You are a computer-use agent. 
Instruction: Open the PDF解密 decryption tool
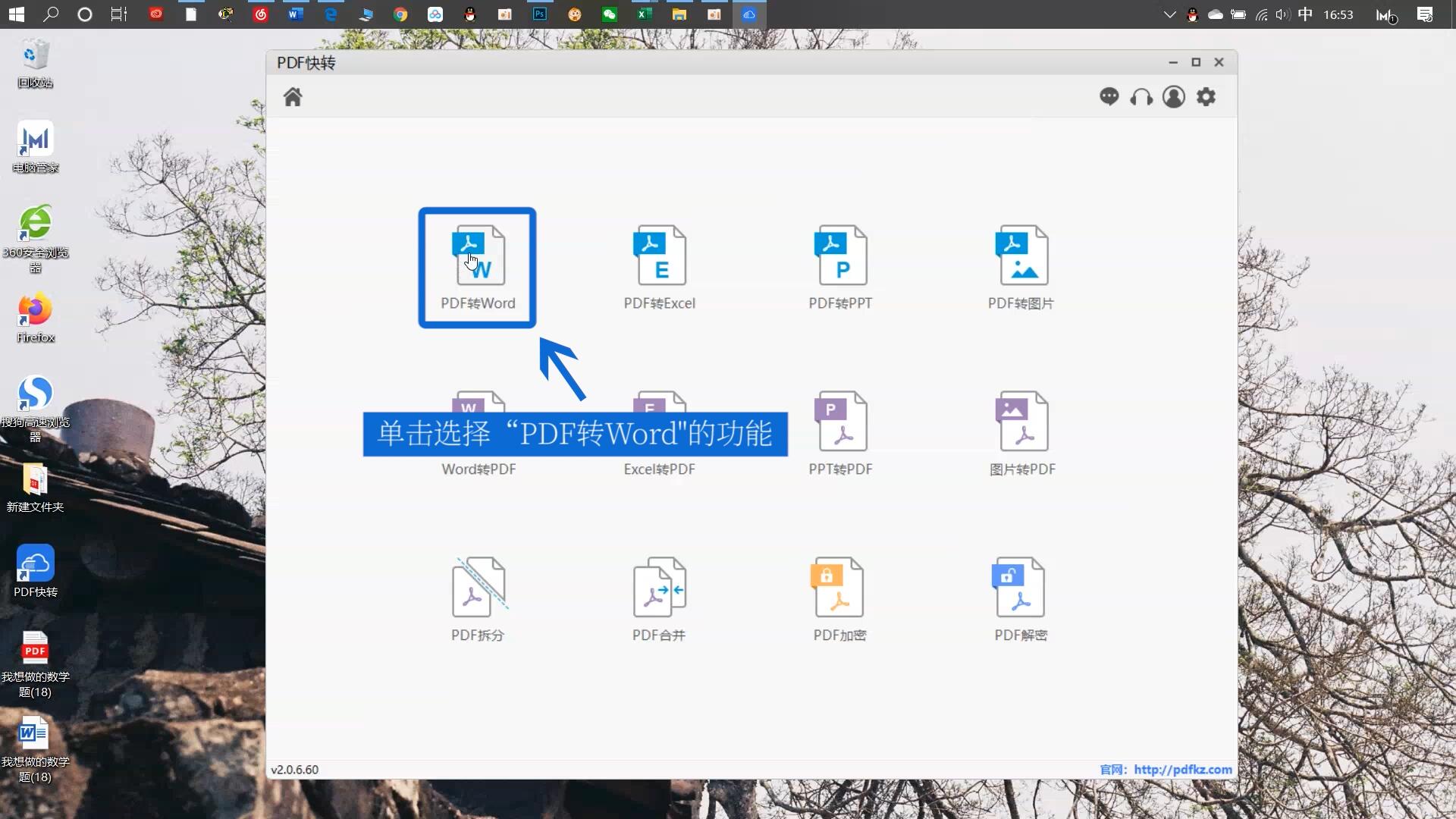[1020, 599]
